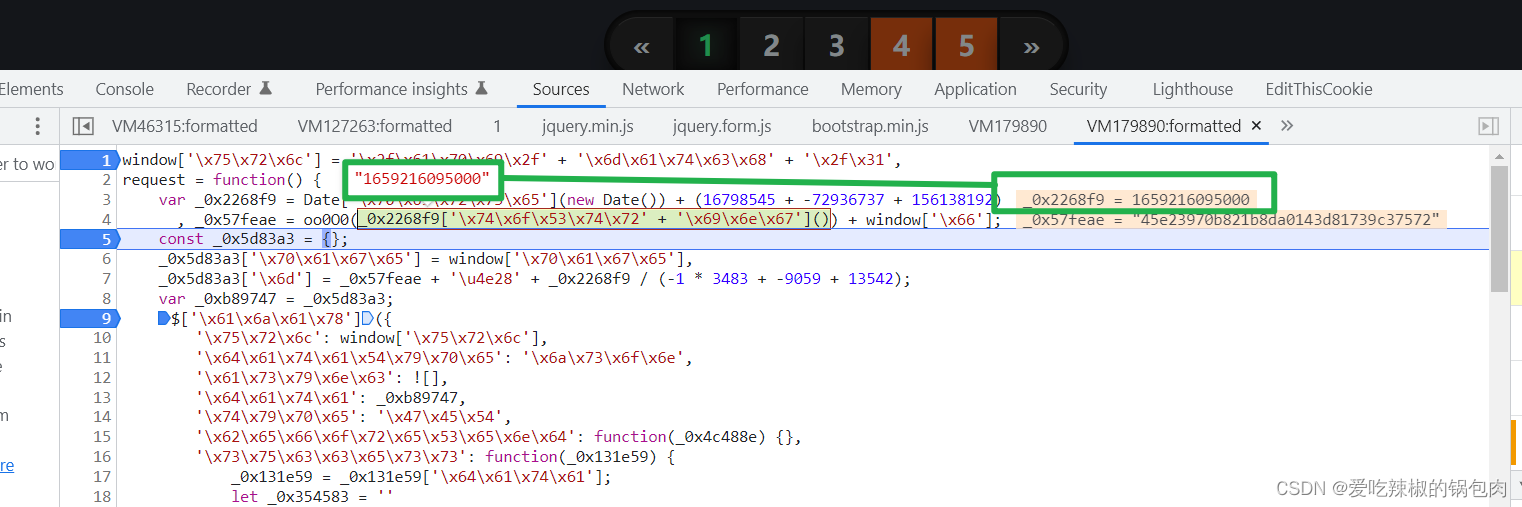Open pagination page 2
The width and height of the screenshot is (1522, 507).
pyautogui.click(x=771, y=46)
